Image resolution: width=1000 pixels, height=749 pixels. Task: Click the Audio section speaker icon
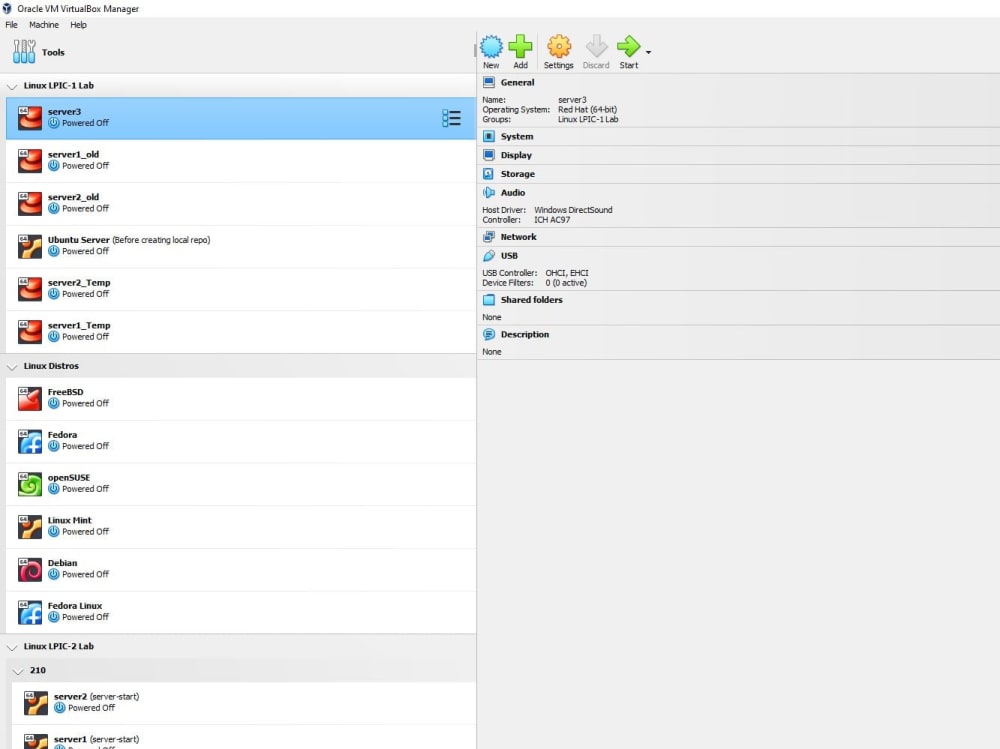pos(489,192)
